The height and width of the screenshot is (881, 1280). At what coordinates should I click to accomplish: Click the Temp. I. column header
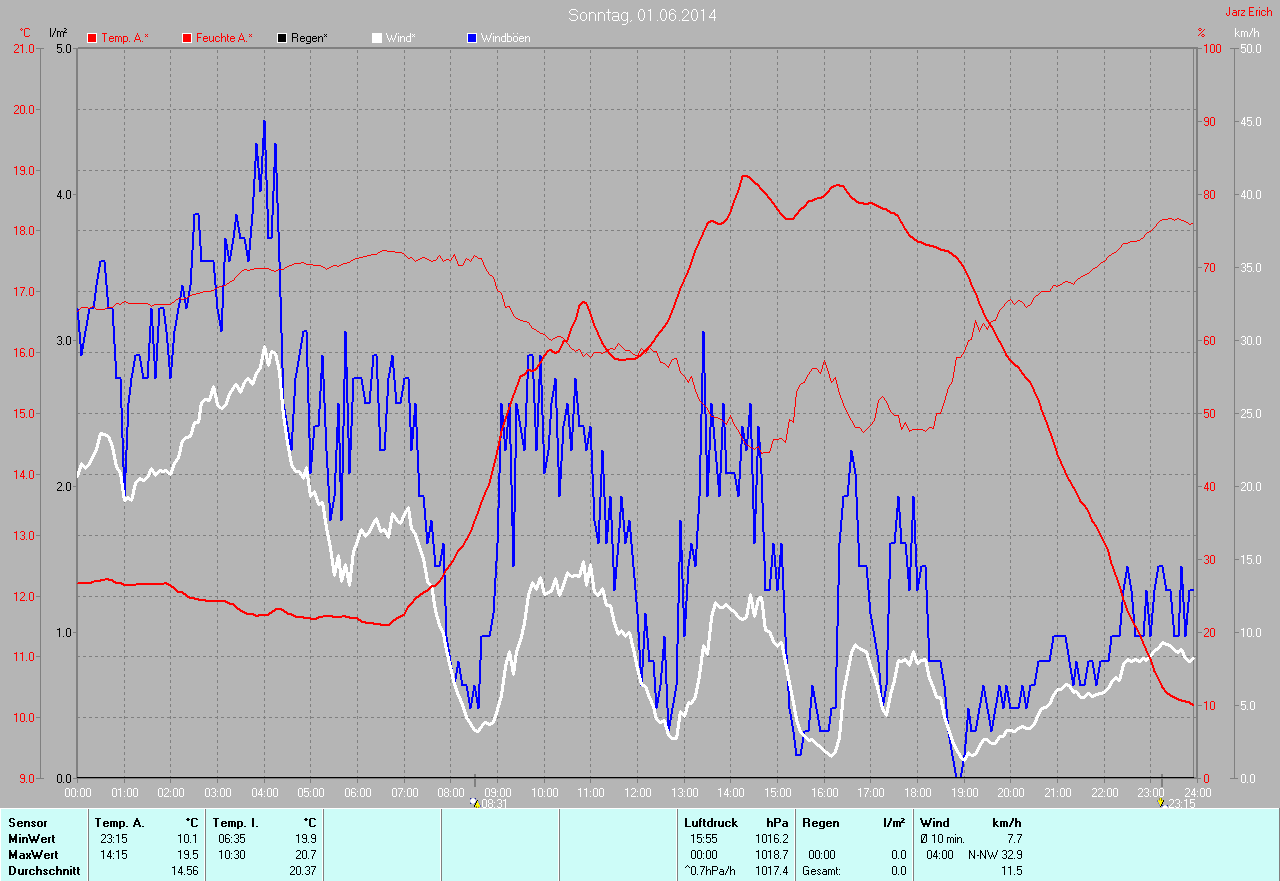236,823
